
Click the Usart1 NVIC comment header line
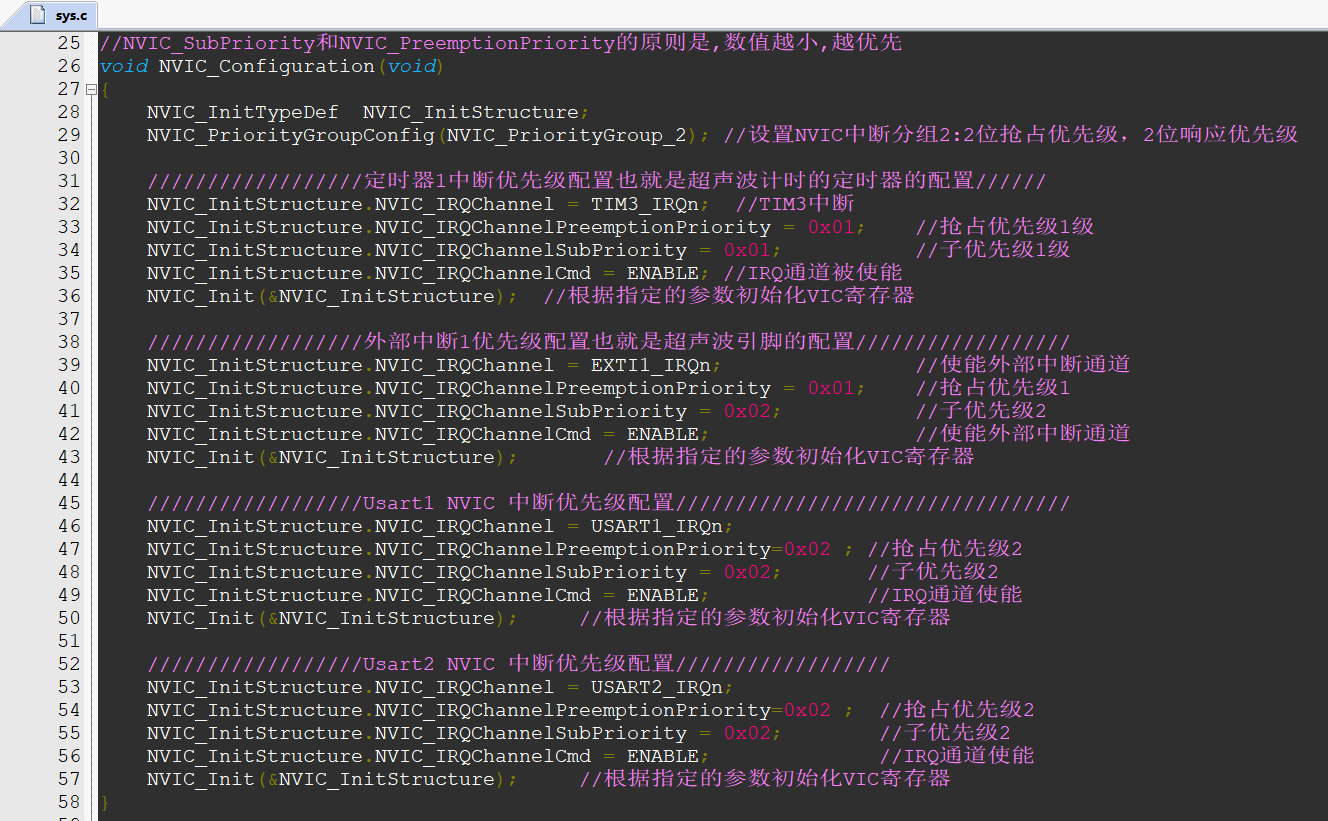click(608, 503)
